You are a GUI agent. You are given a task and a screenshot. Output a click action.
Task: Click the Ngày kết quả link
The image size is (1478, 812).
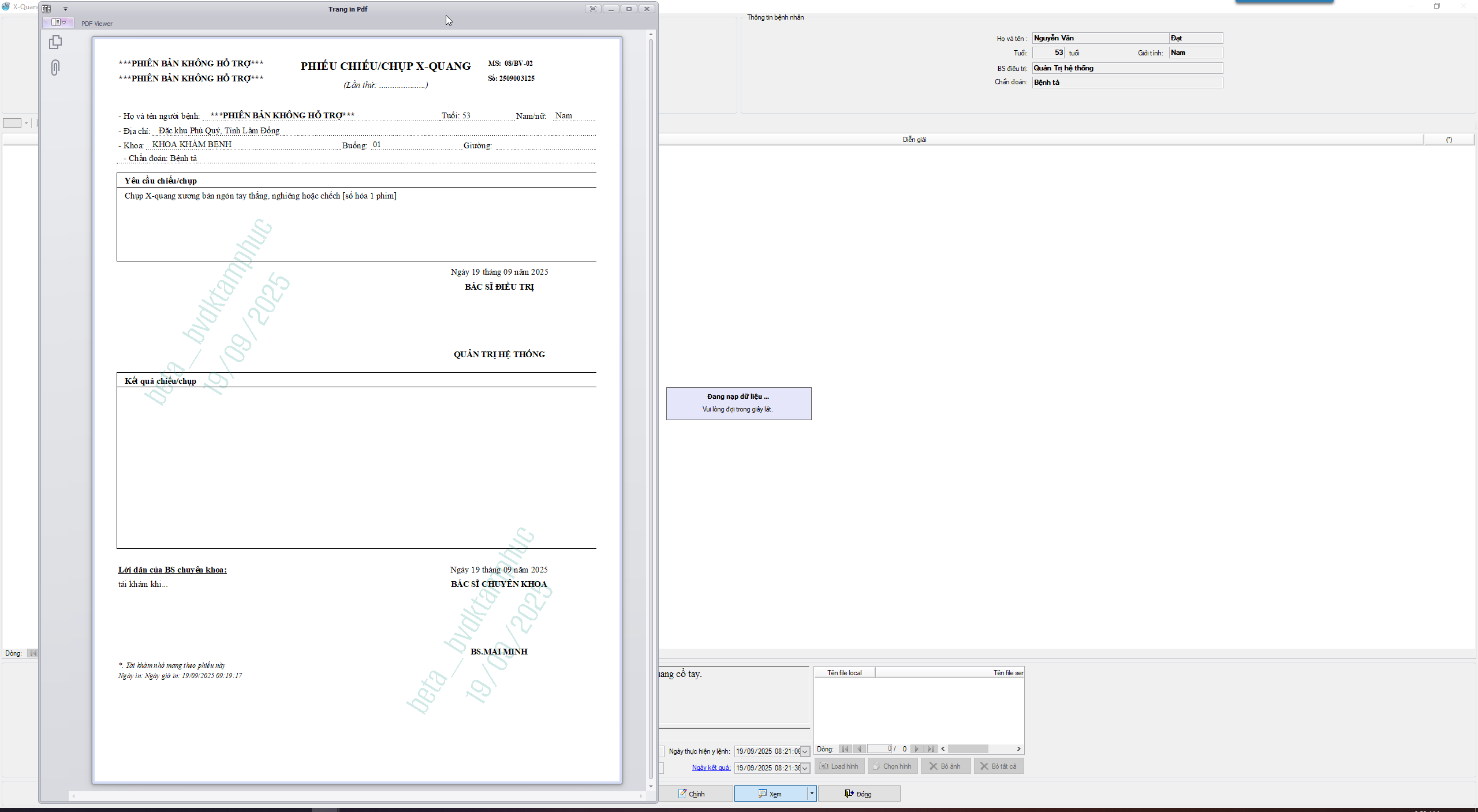[711, 768]
